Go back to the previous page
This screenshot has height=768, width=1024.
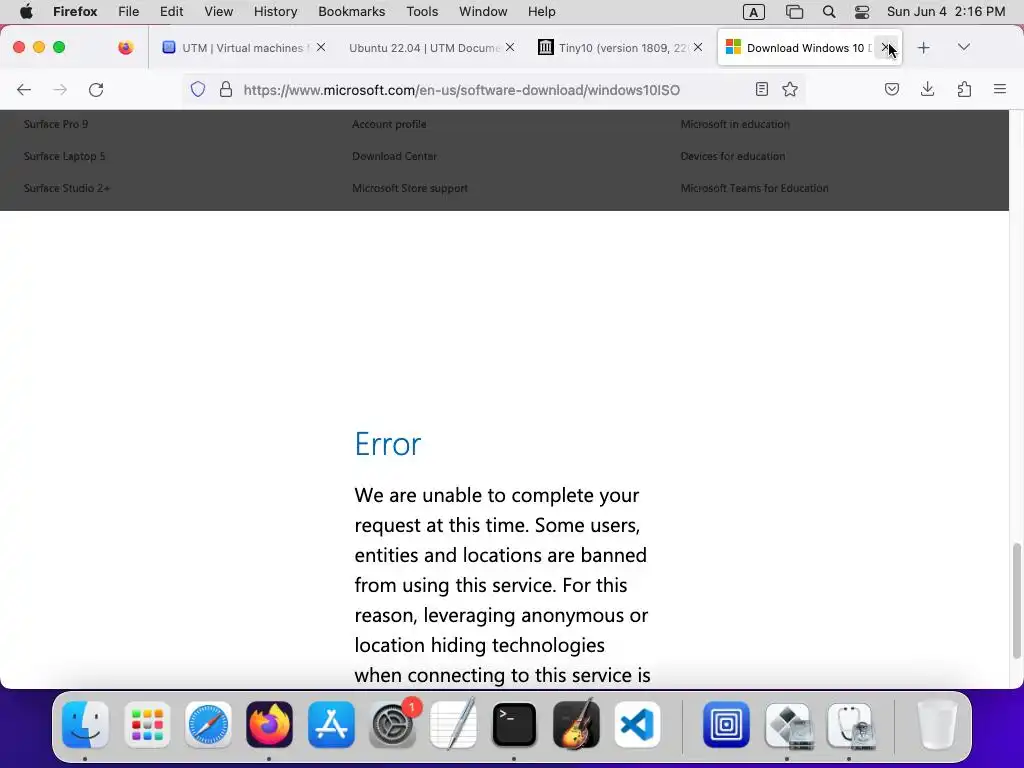coord(24,89)
